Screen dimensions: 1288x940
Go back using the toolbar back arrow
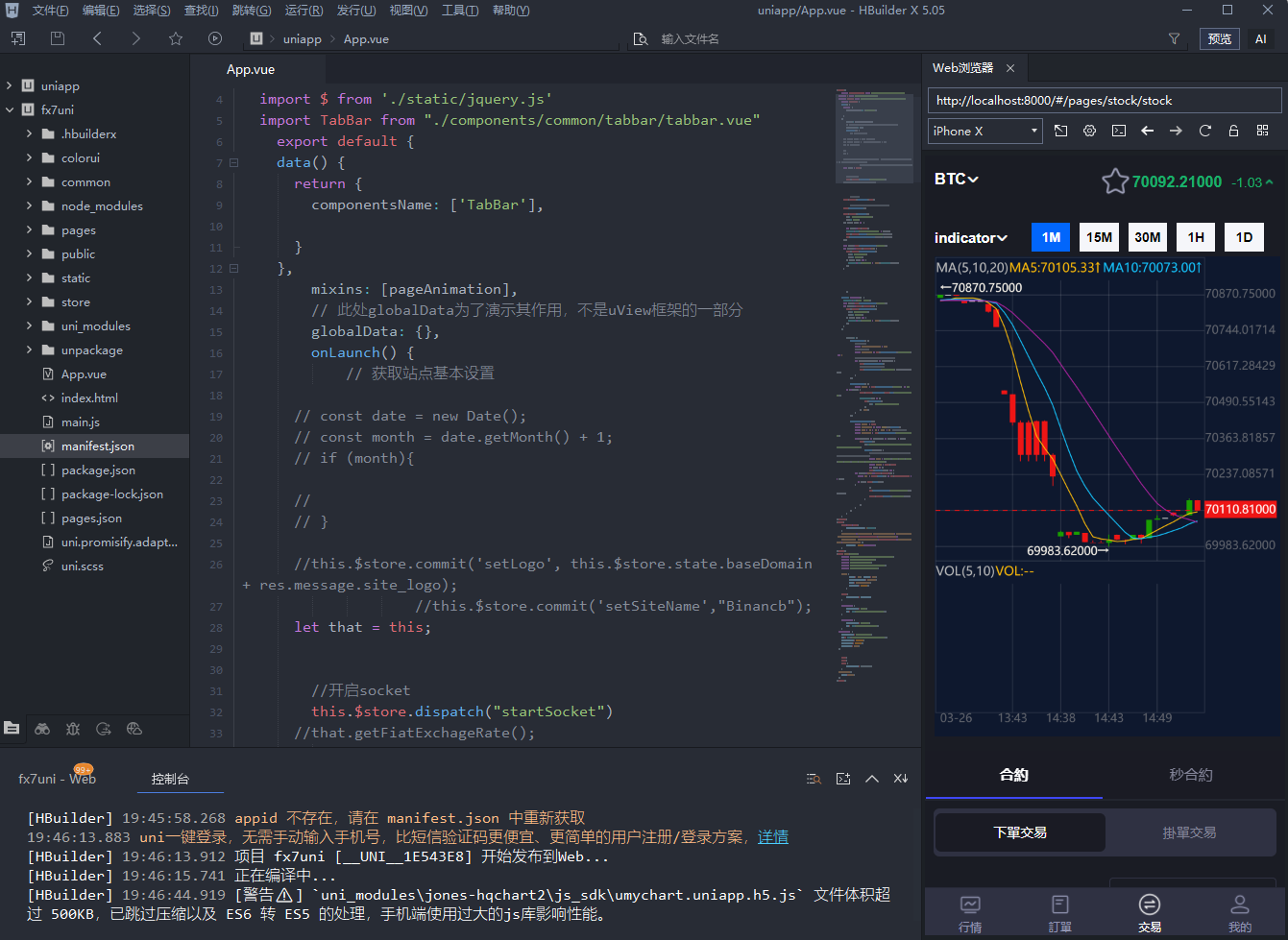click(x=97, y=38)
